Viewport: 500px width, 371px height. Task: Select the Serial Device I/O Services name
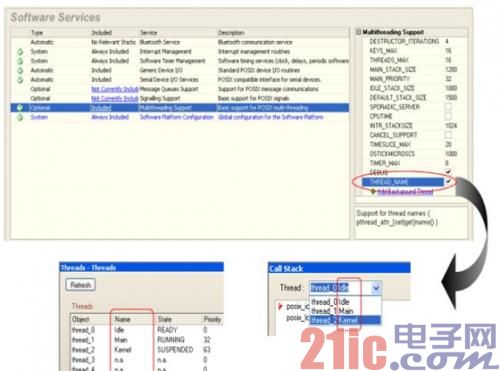pyautogui.click(x=169, y=79)
